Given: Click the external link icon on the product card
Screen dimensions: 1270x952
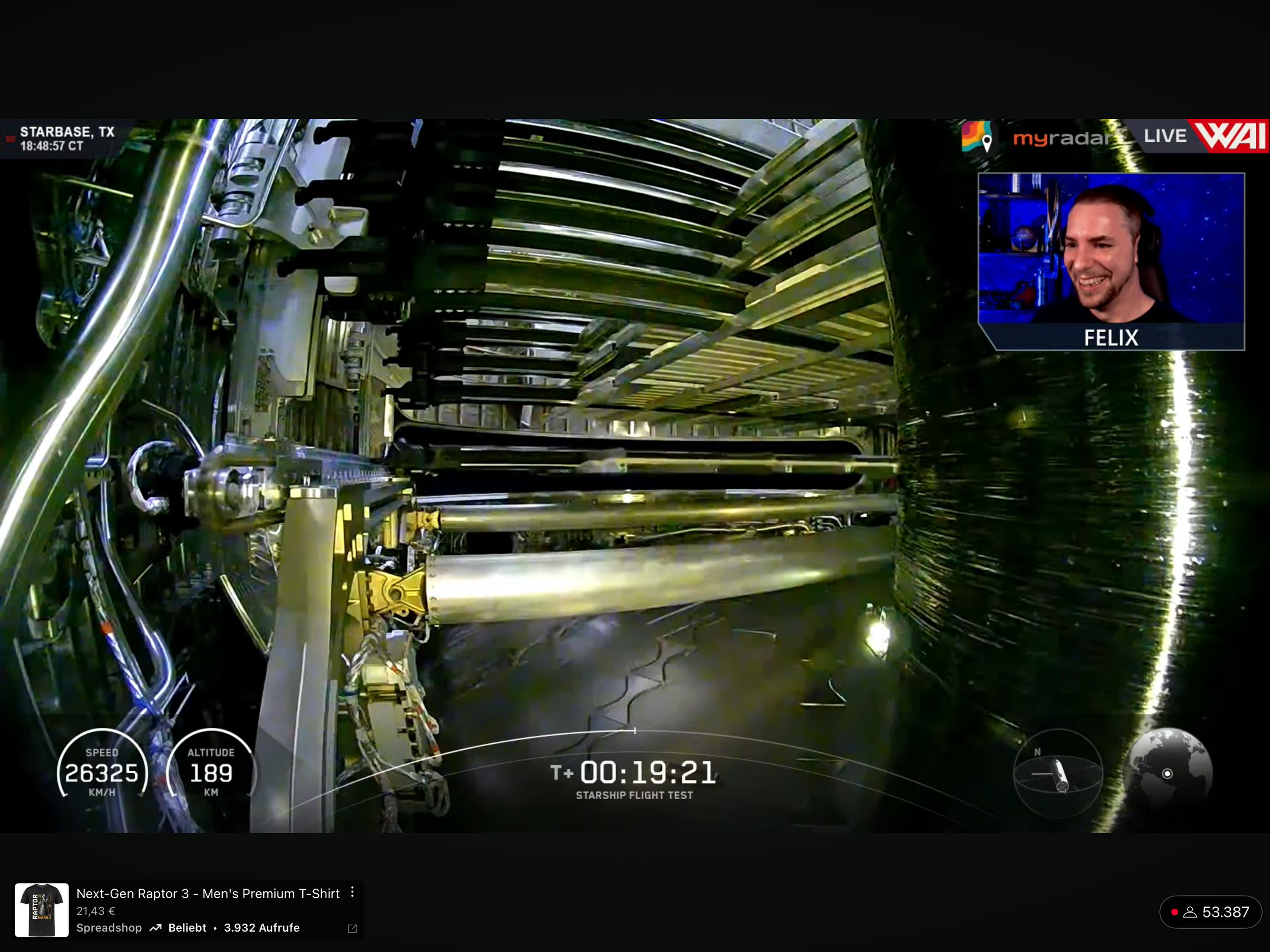Looking at the screenshot, I should (353, 929).
